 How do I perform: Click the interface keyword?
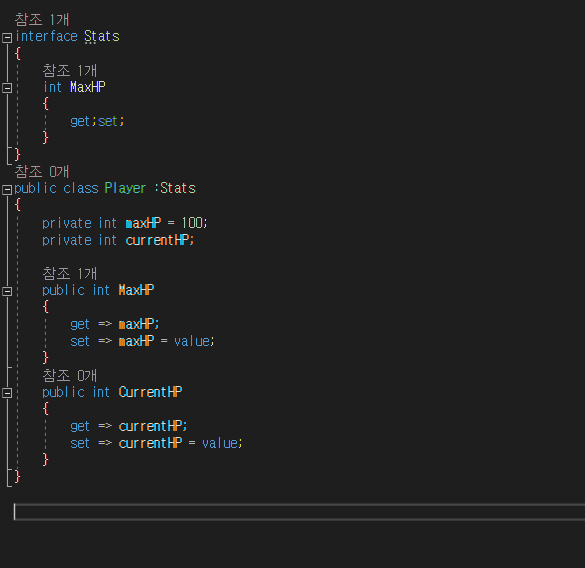46,37
